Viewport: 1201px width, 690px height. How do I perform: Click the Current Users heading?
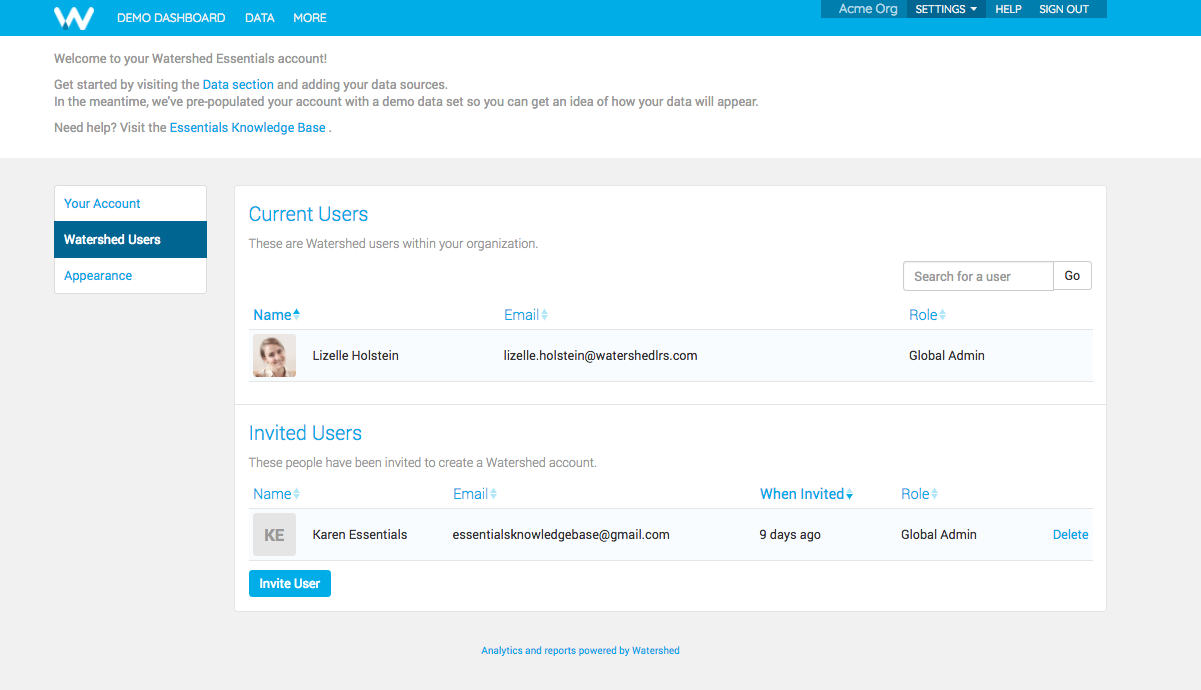[x=308, y=214]
